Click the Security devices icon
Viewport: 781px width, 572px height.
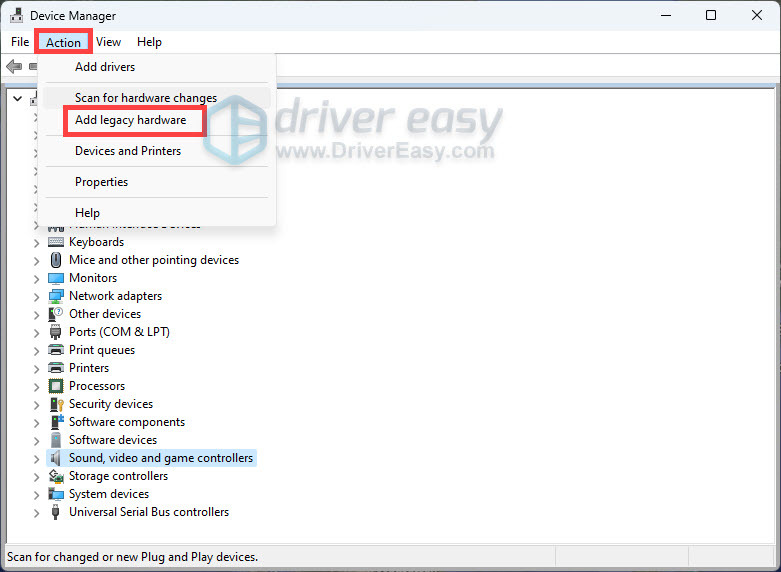coord(56,404)
